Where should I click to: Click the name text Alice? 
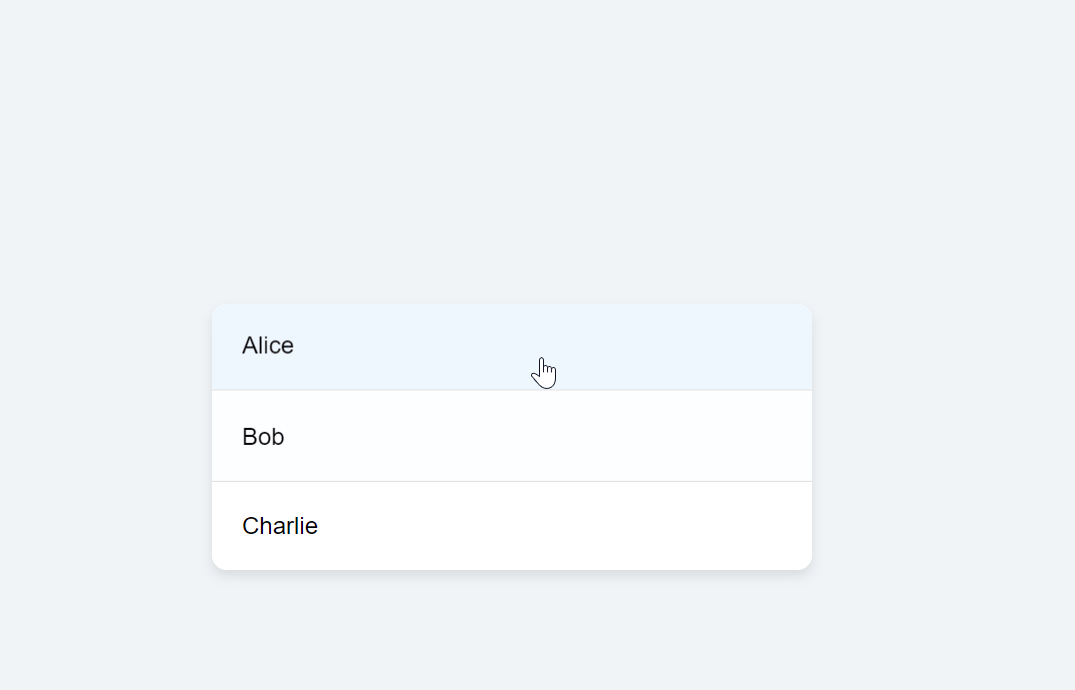click(267, 345)
